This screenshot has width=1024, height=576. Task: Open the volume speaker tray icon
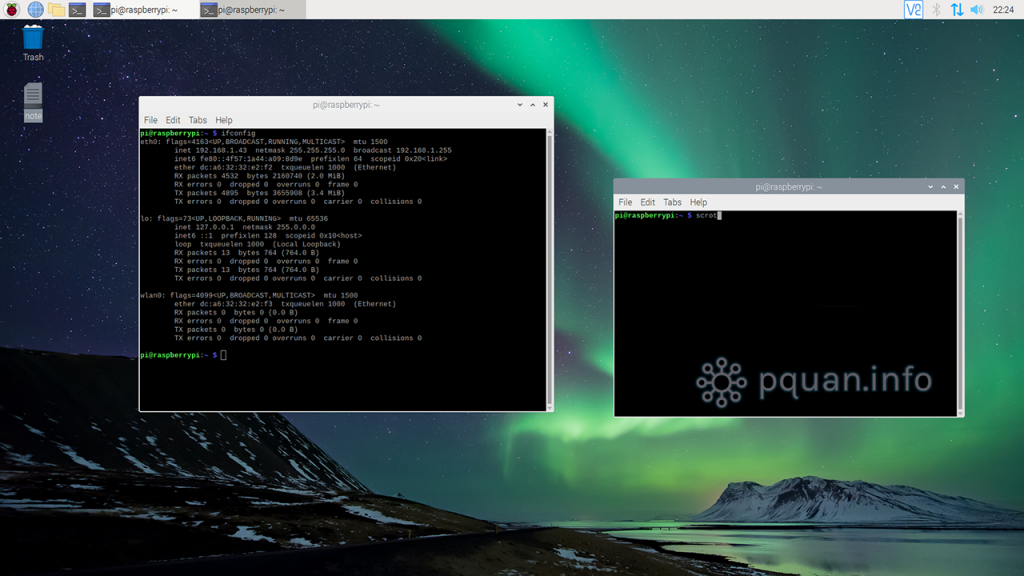(x=977, y=10)
